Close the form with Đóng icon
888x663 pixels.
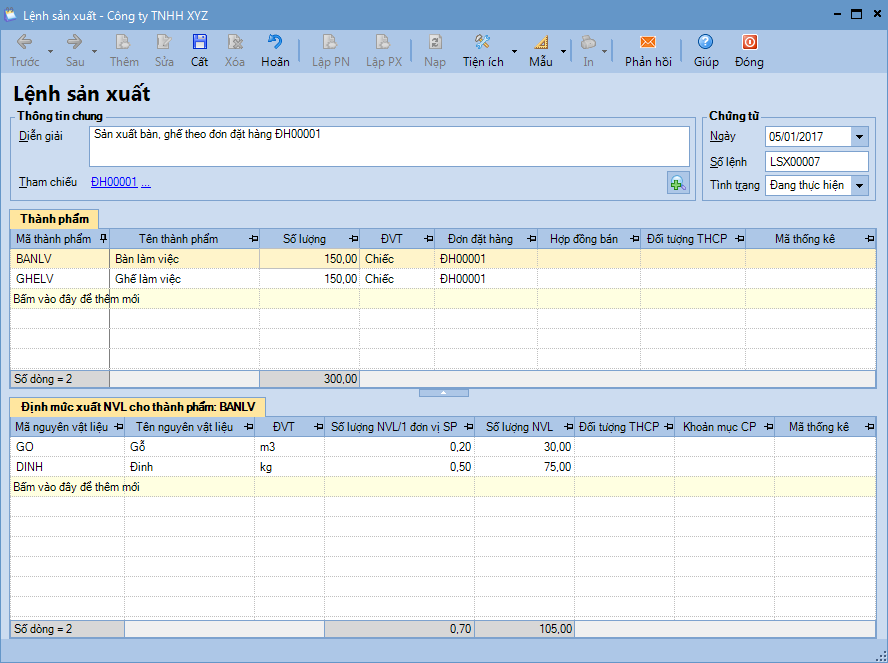(x=749, y=43)
